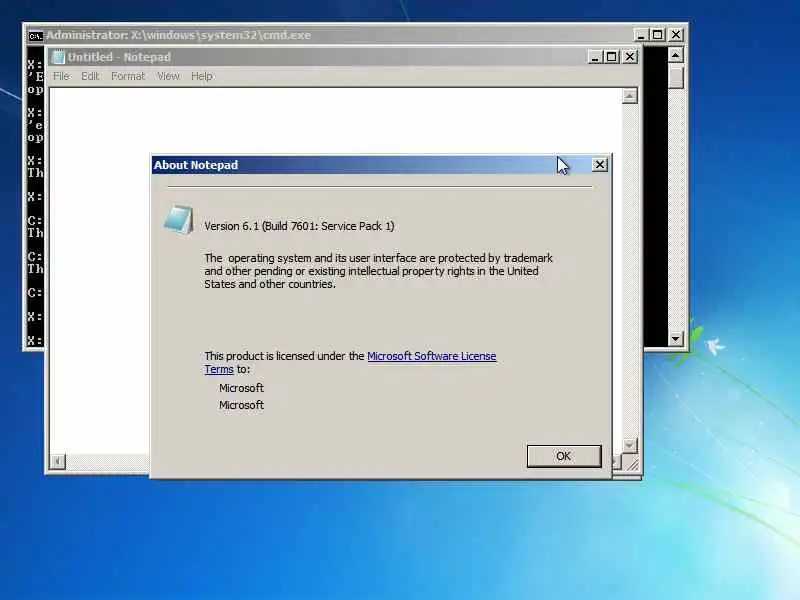Click cmd window scrollbar up arrow
The image size is (800, 600).
(x=676, y=54)
